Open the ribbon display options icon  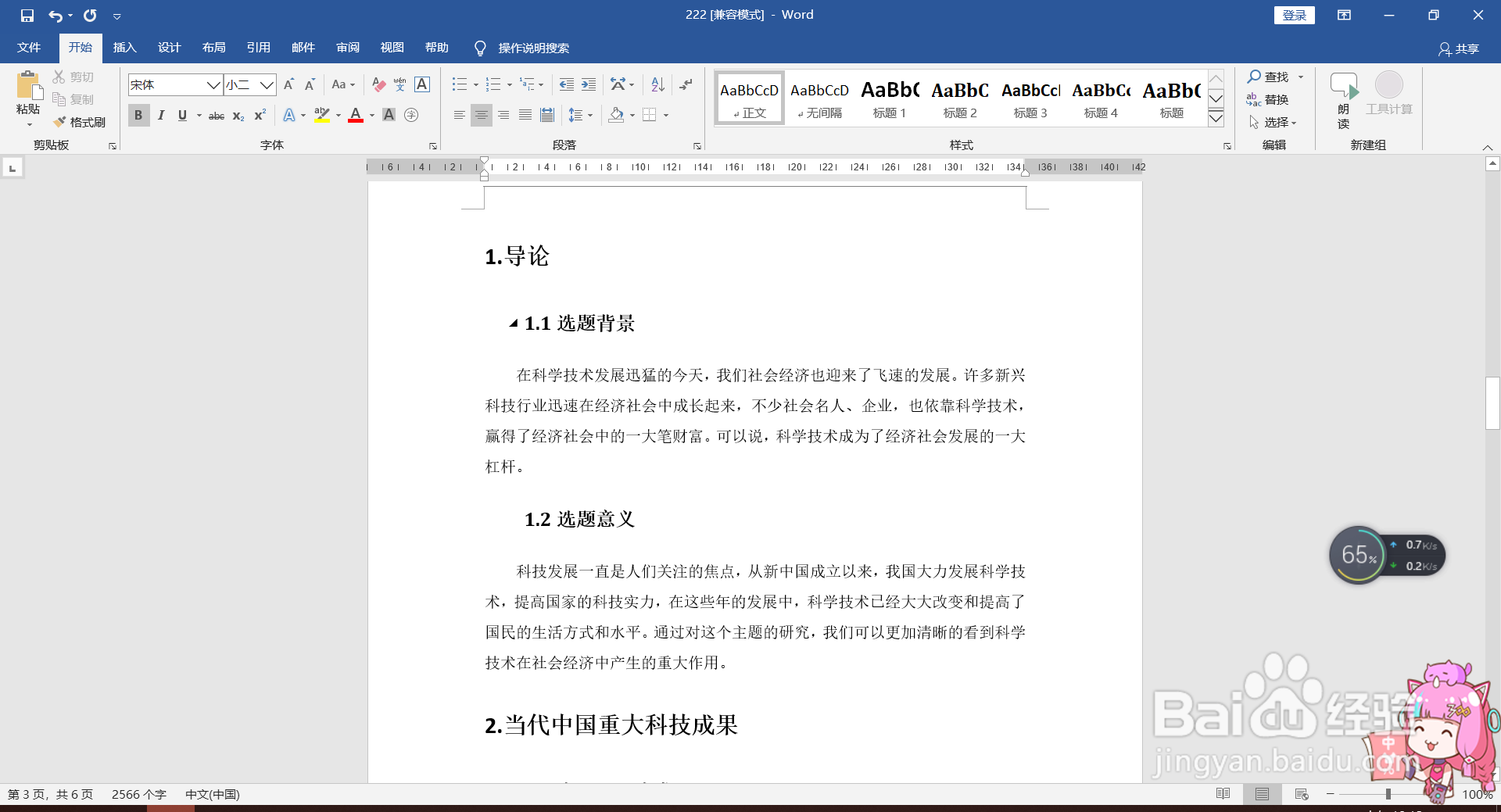coord(1344,15)
